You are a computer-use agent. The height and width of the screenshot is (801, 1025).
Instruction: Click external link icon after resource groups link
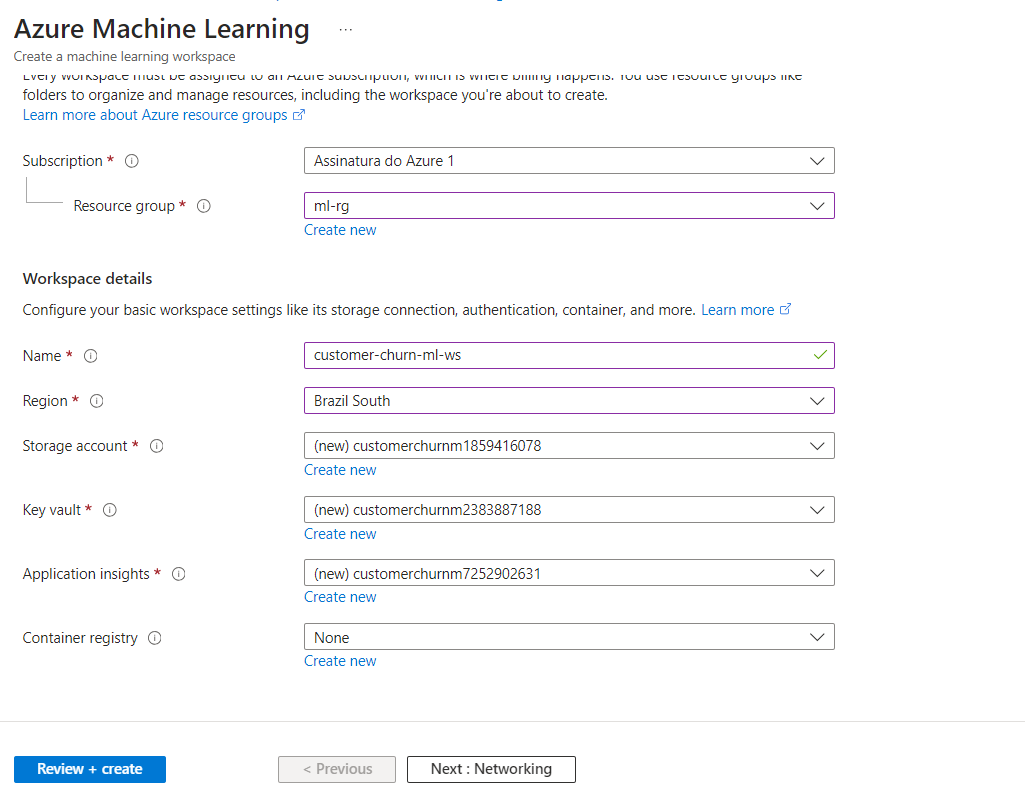pyautogui.click(x=299, y=115)
